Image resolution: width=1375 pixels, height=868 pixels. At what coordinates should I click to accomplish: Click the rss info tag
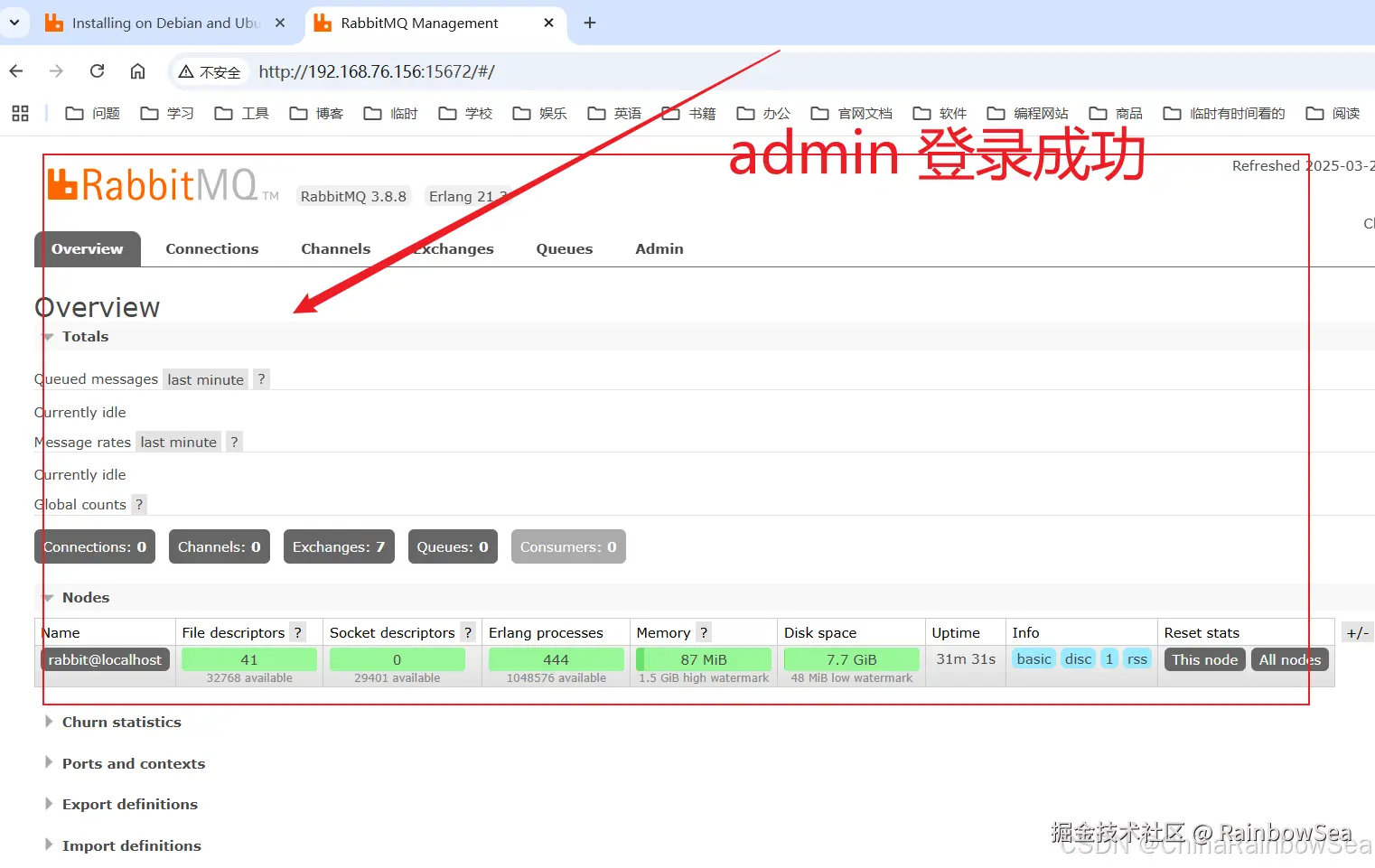click(1137, 659)
